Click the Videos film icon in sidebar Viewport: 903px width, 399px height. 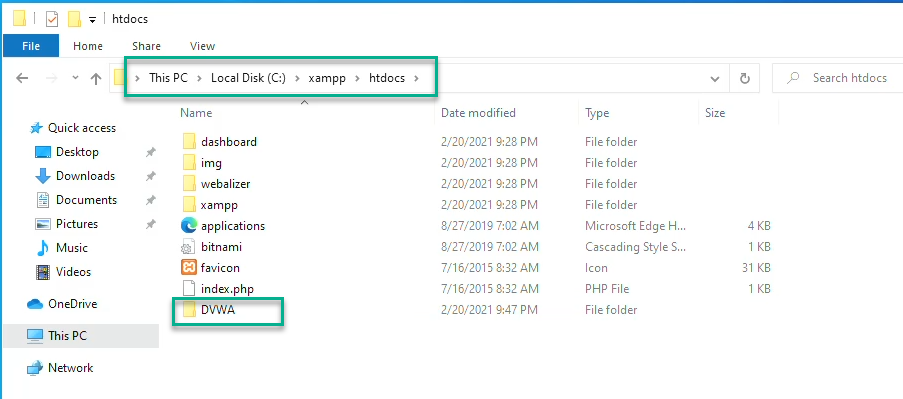[43, 272]
